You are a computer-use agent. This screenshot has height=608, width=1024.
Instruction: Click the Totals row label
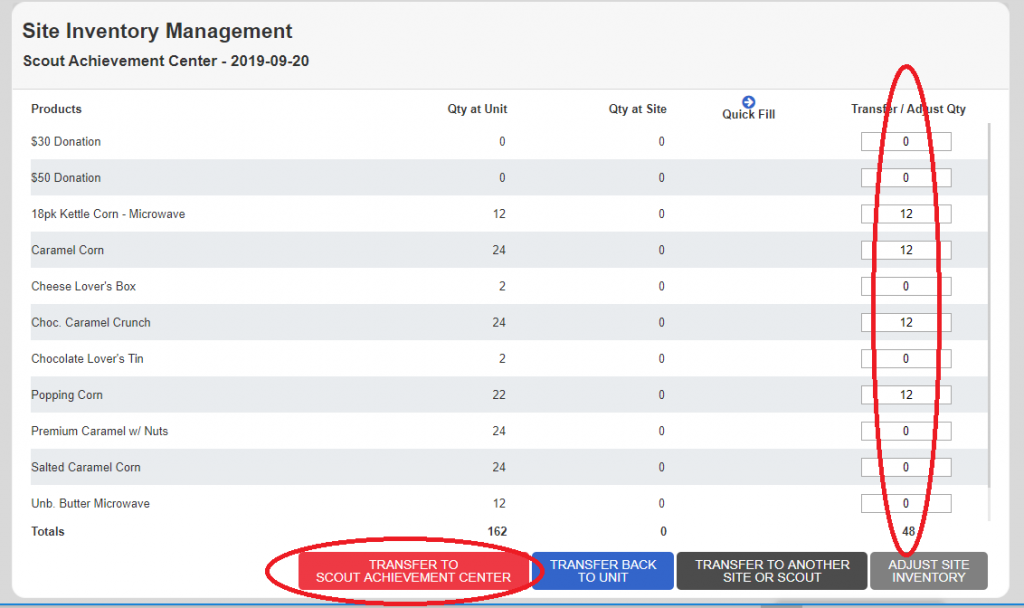(48, 532)
